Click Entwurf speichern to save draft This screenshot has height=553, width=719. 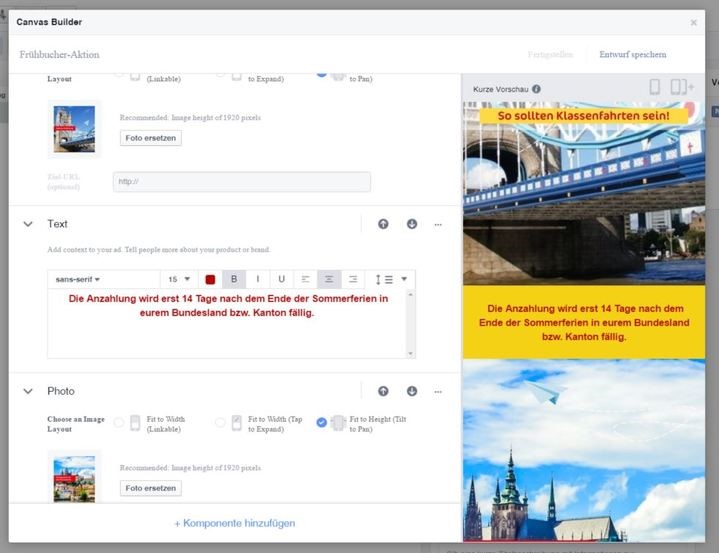(x=632, y=54)
